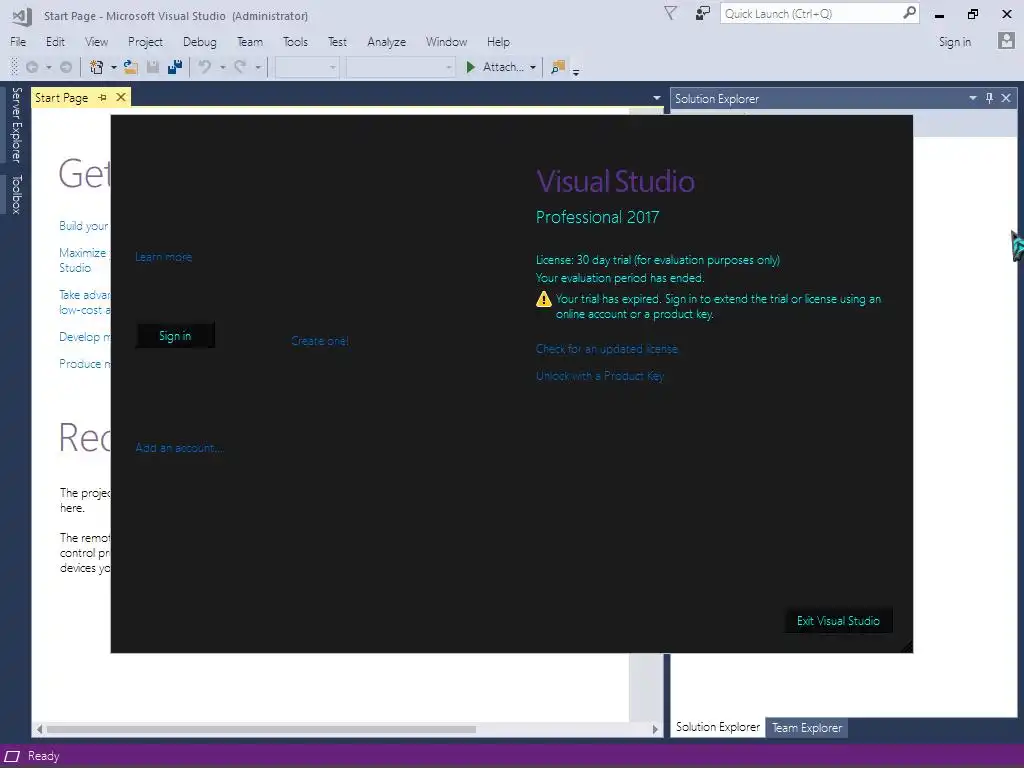Image resolution: width=1024 pixels, height=768 pixels.
Task: Toggle auto hide pin on Solution Explorer
Action: click(989, 98)
